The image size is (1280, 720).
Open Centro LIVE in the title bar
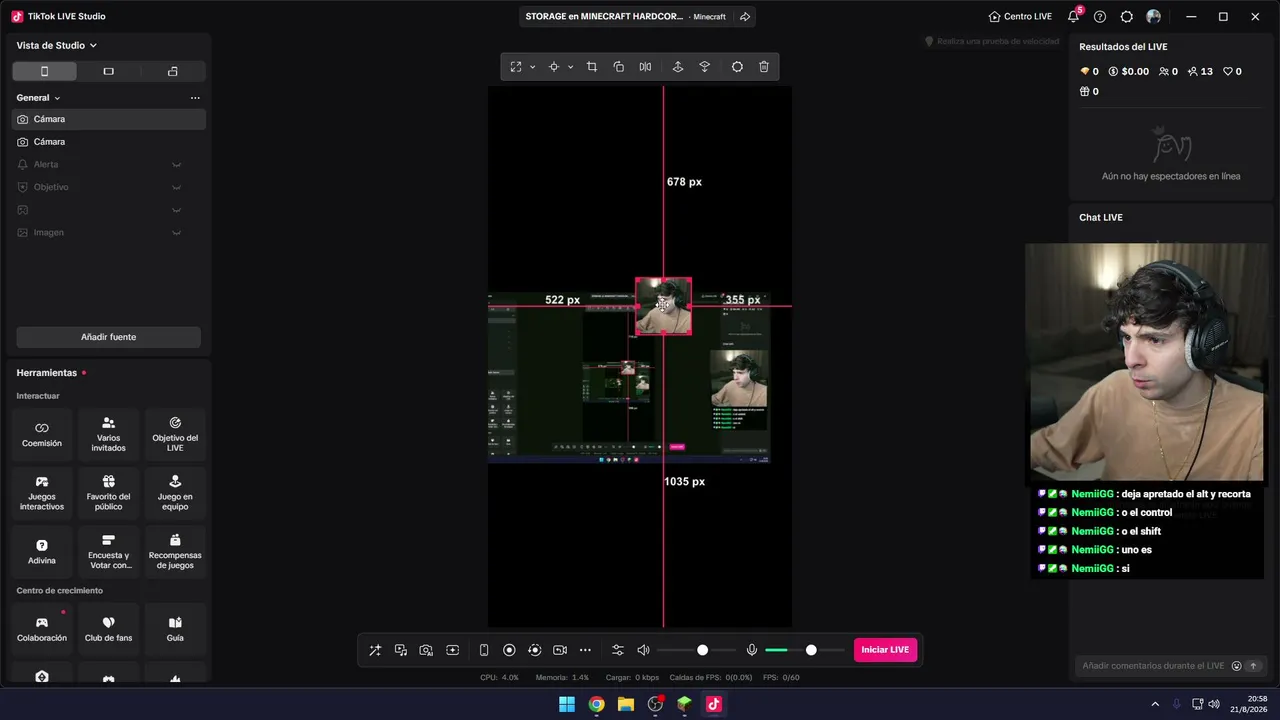point(1020,16)
